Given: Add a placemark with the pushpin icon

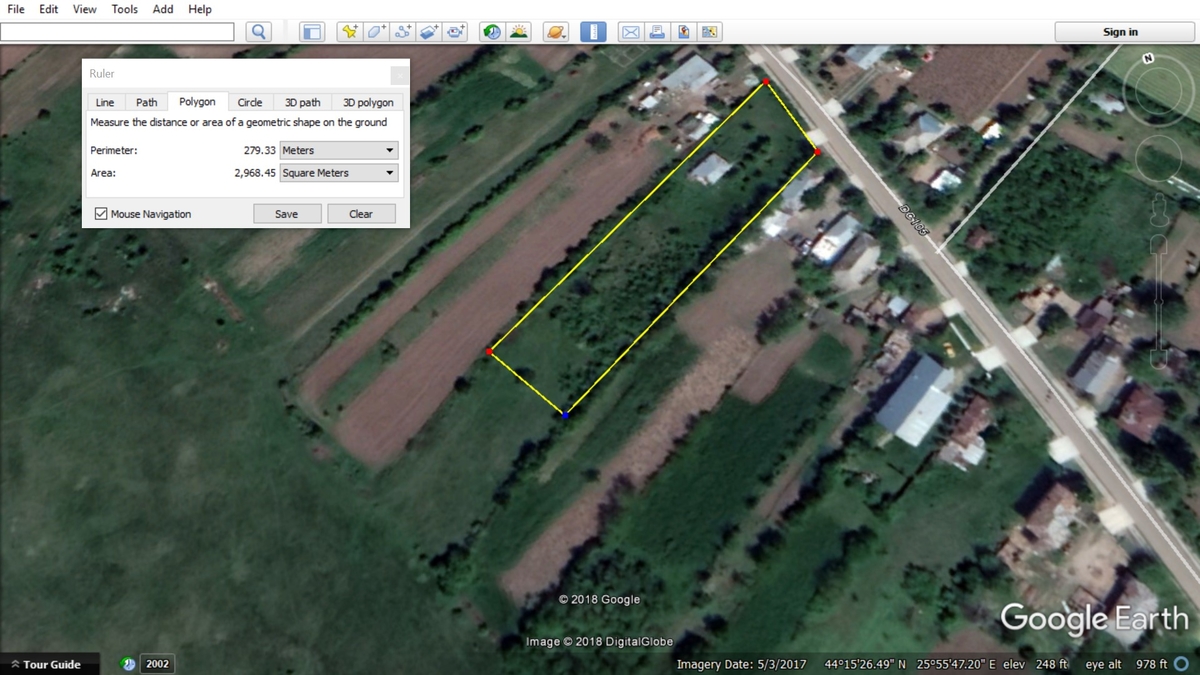Looking at the screenshot, I should (x=349, y=32).
